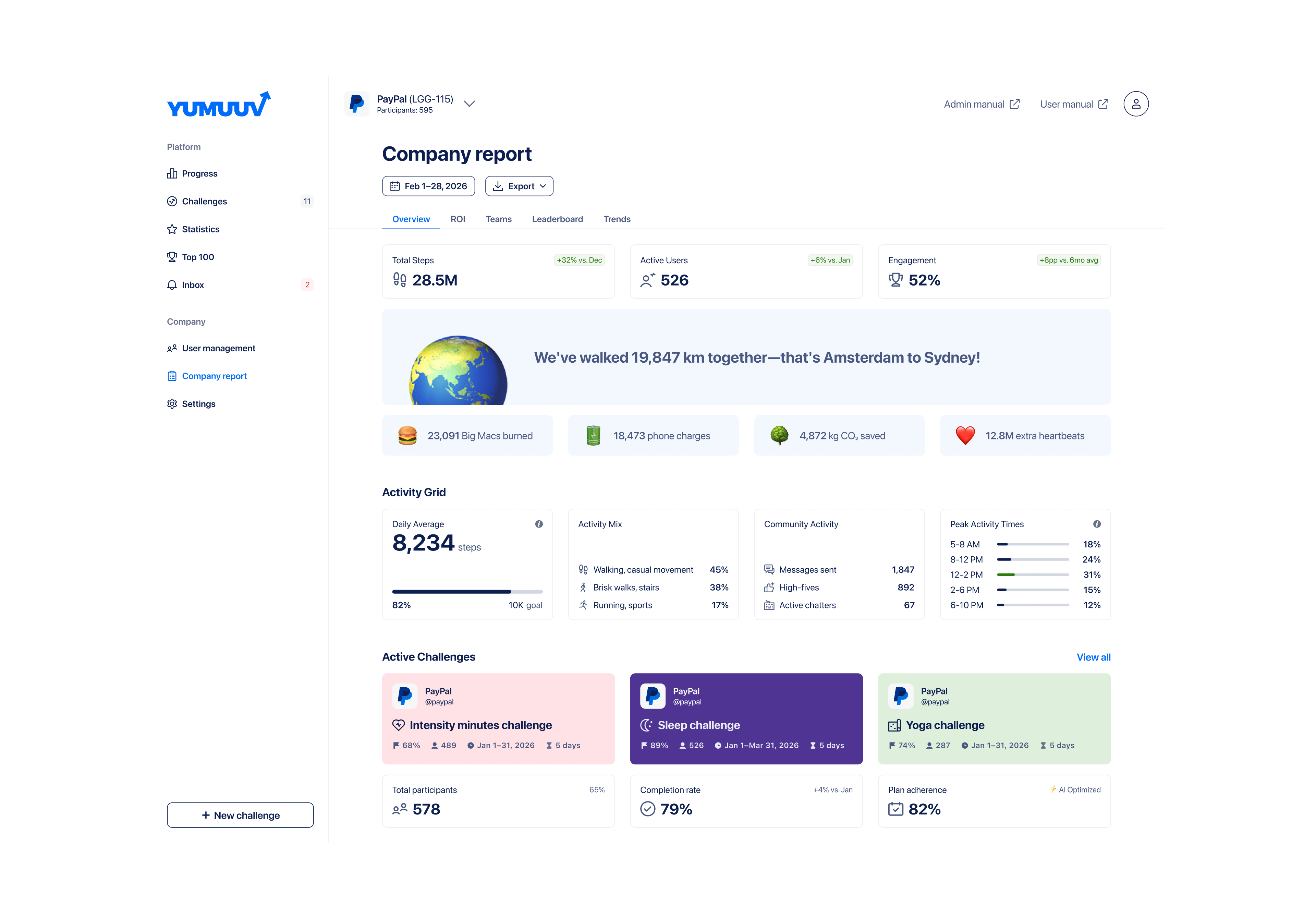Open the Sleep challenge card
The image size is (1316, 919).
(x=746, y=718)
